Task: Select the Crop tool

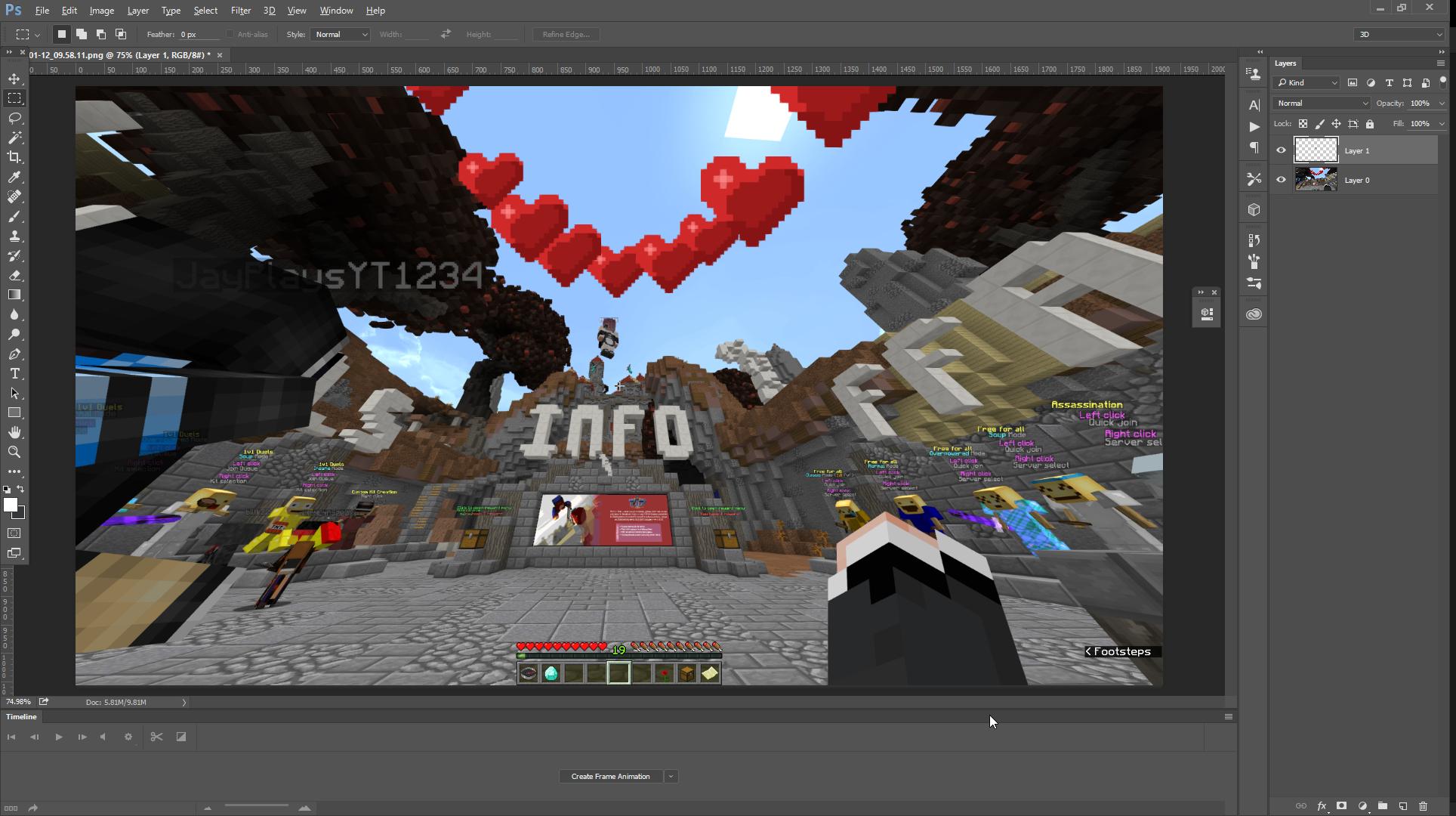Action: pyautogui.click(x=14, y=157)
